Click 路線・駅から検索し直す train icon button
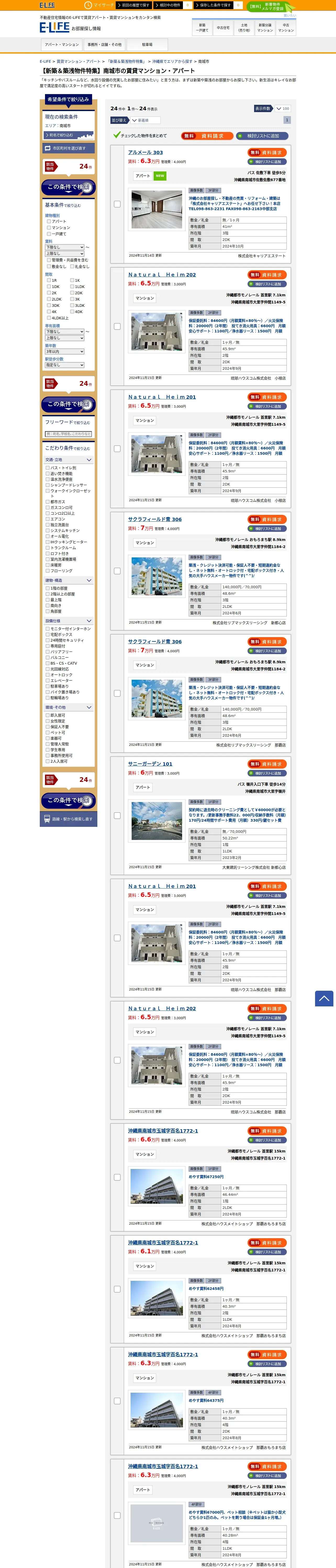 click(x=68, y=819)
